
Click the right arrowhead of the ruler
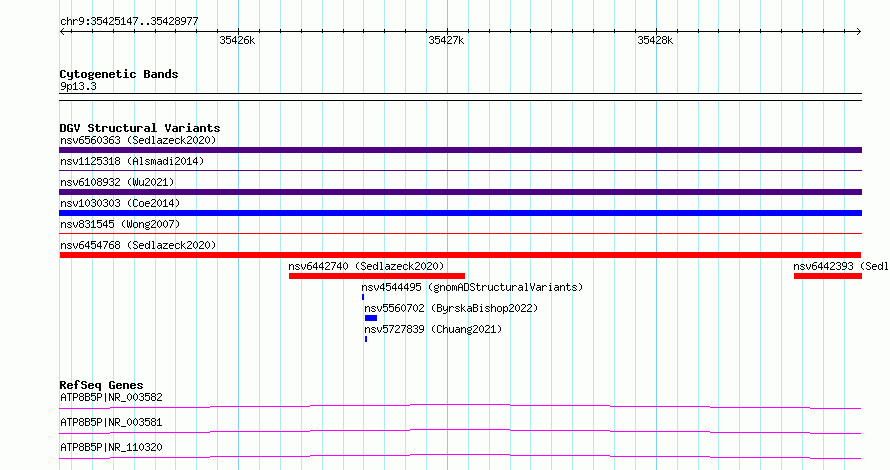[x=859, y=31]
